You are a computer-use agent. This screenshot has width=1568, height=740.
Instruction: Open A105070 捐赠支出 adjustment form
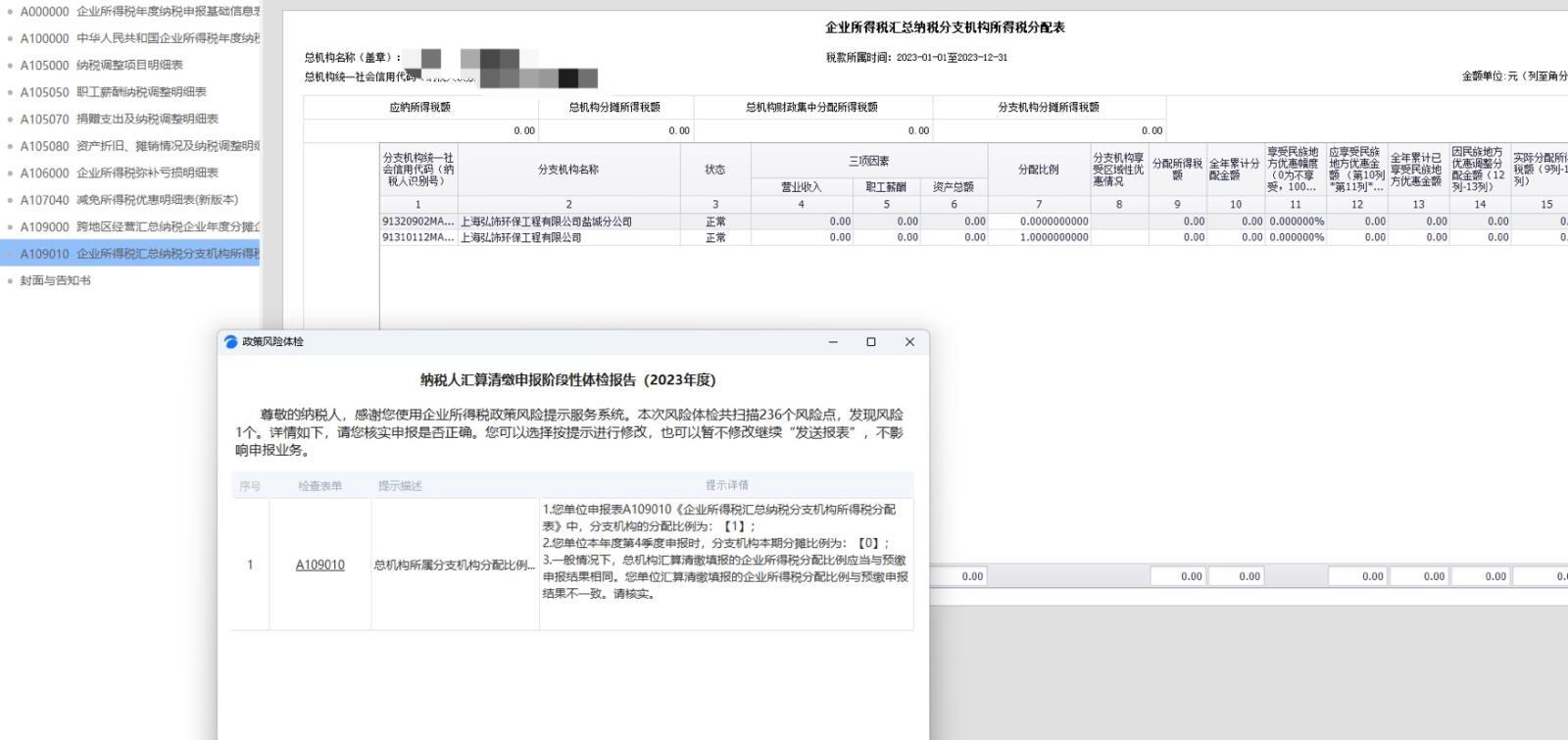coord(120,119)
